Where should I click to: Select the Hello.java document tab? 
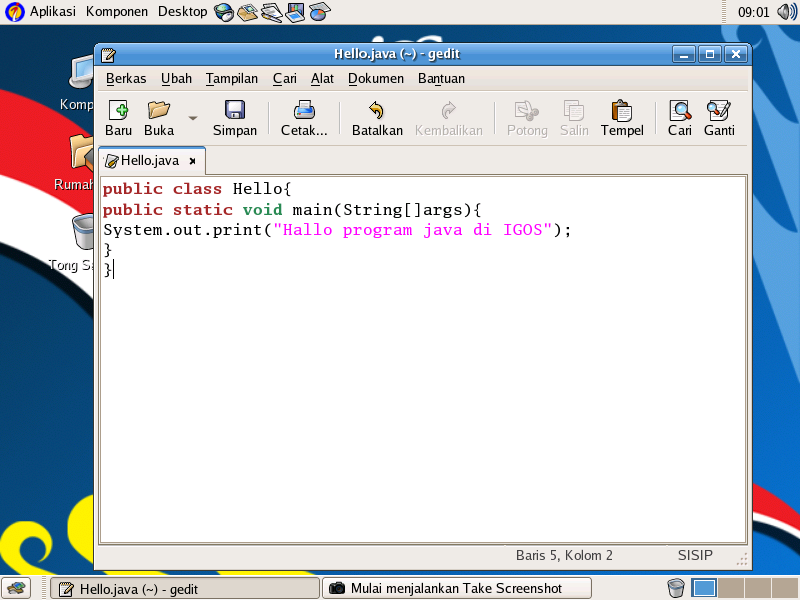point(150,161)
